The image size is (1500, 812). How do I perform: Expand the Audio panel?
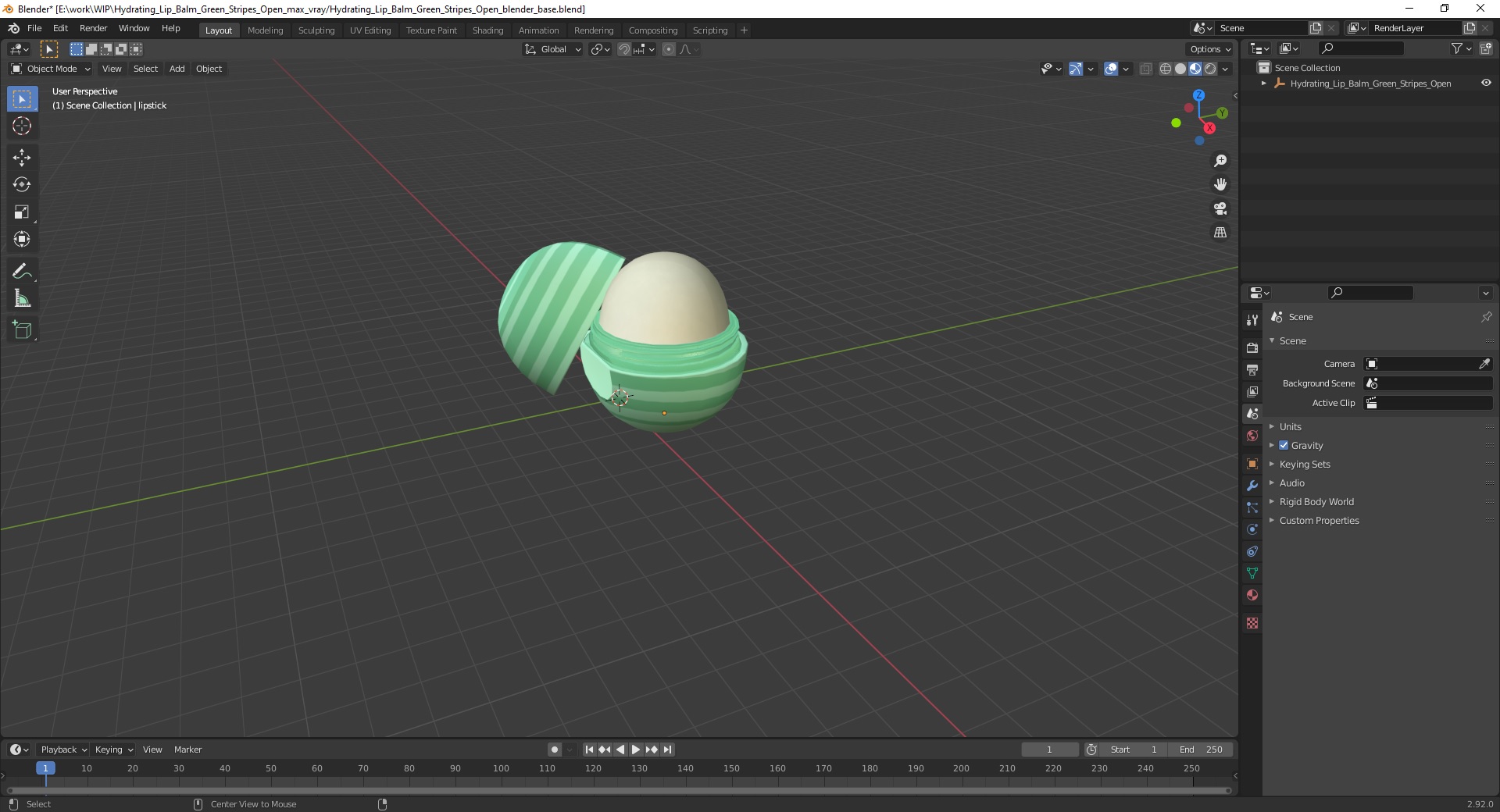click(x=1291, y=483)
